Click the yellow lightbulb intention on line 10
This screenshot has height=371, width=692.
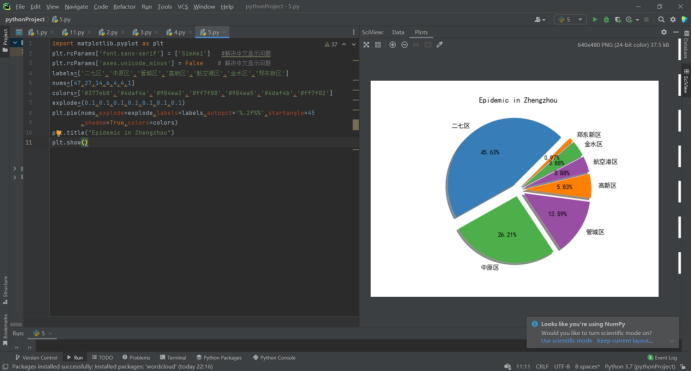pos(58,133)
